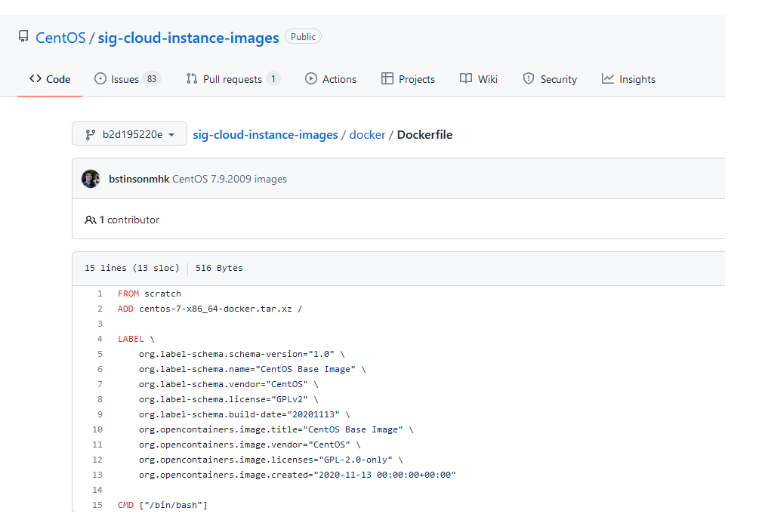Click the Wiki book icon
The width and height of the screenshot is (761, 517).
tap(466, 79)
